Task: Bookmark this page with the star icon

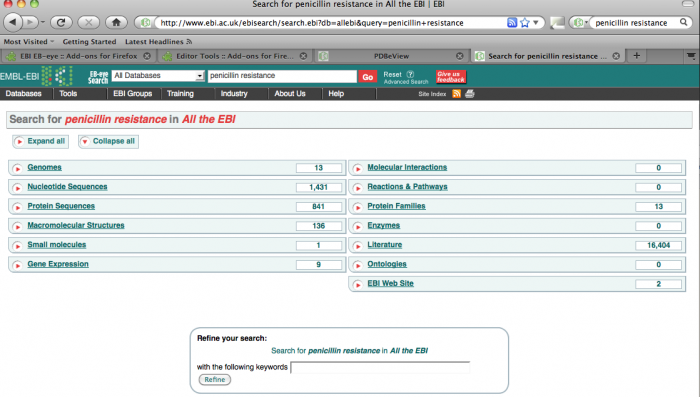Action: point(525,22)
